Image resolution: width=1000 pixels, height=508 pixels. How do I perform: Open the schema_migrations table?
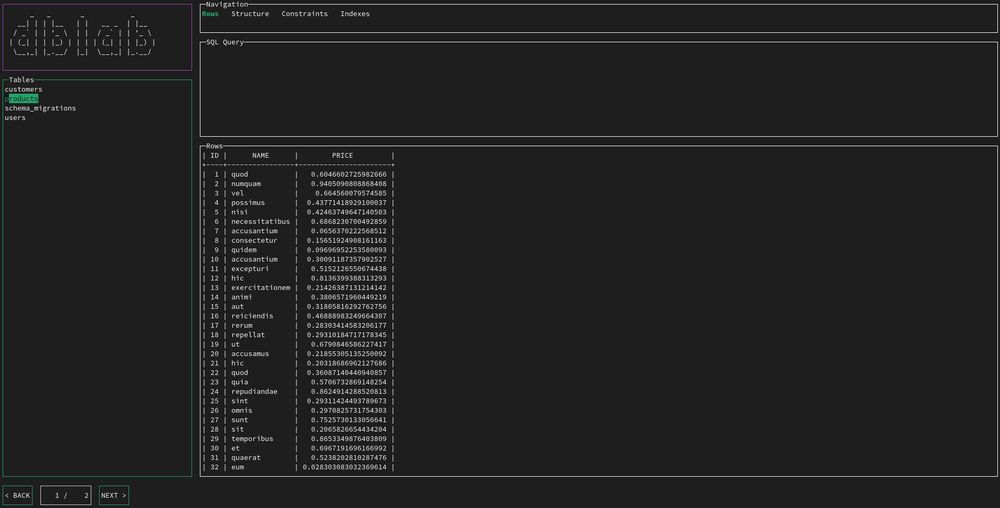[40, 108]
